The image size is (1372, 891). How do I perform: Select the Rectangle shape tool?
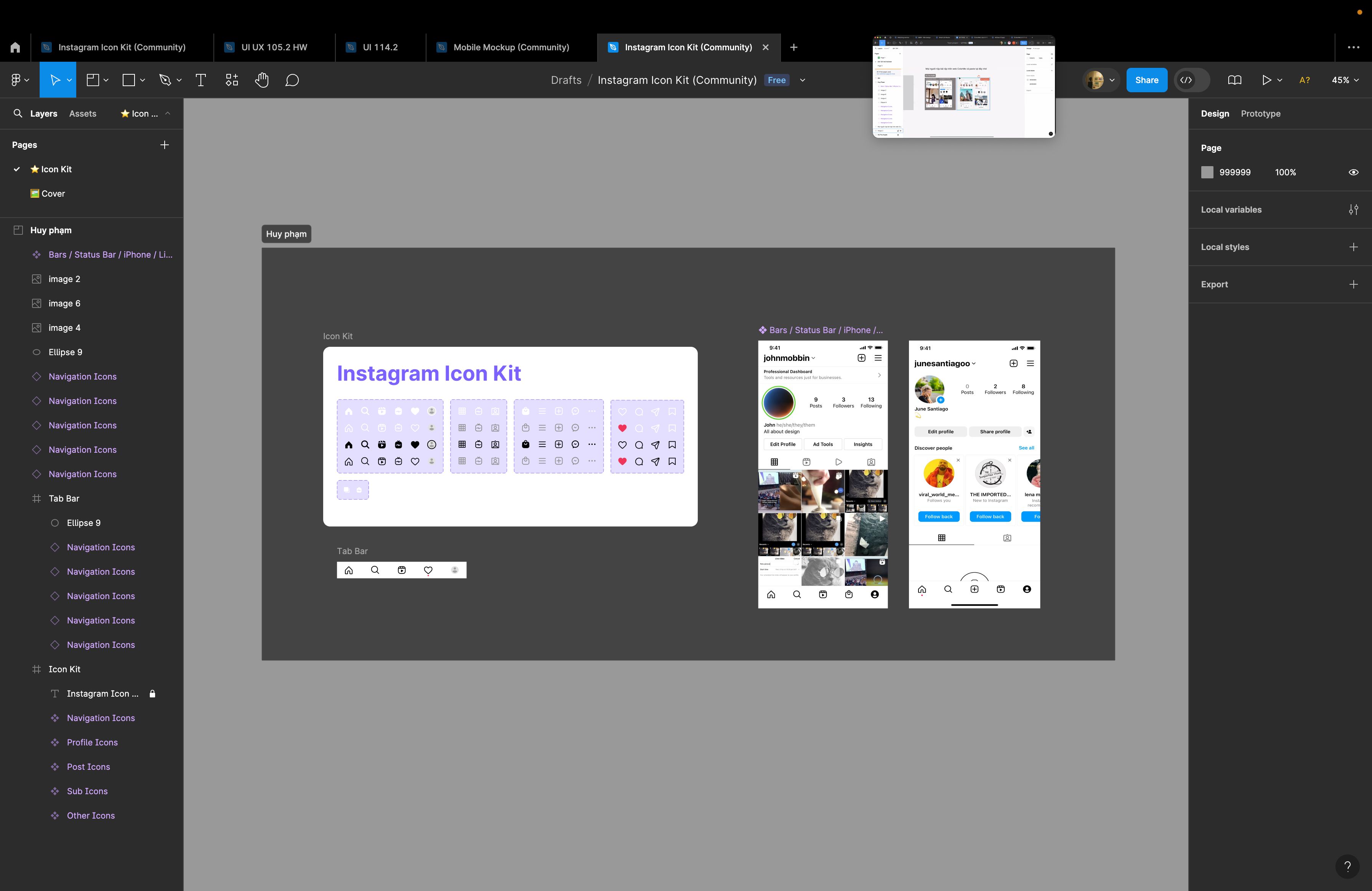click(128, 80)
